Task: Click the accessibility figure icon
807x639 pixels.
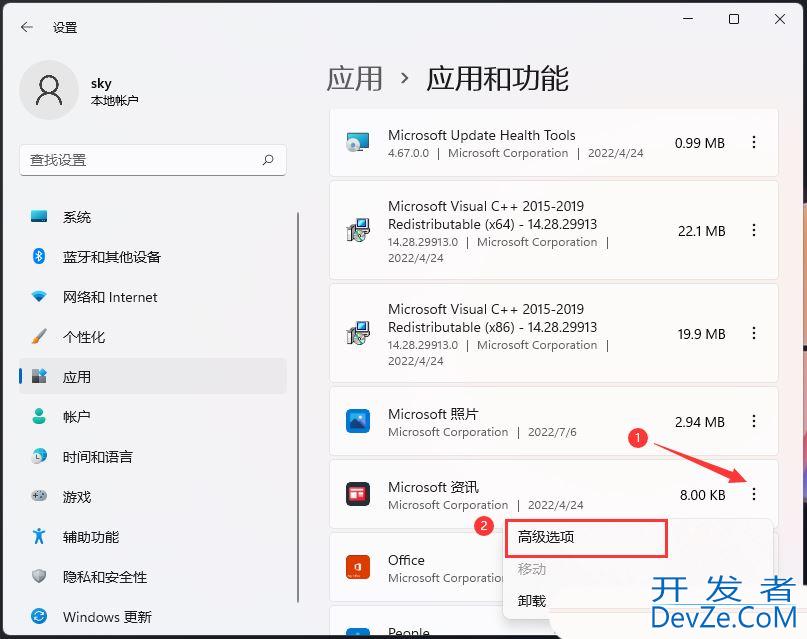Action: coord(39,536)
